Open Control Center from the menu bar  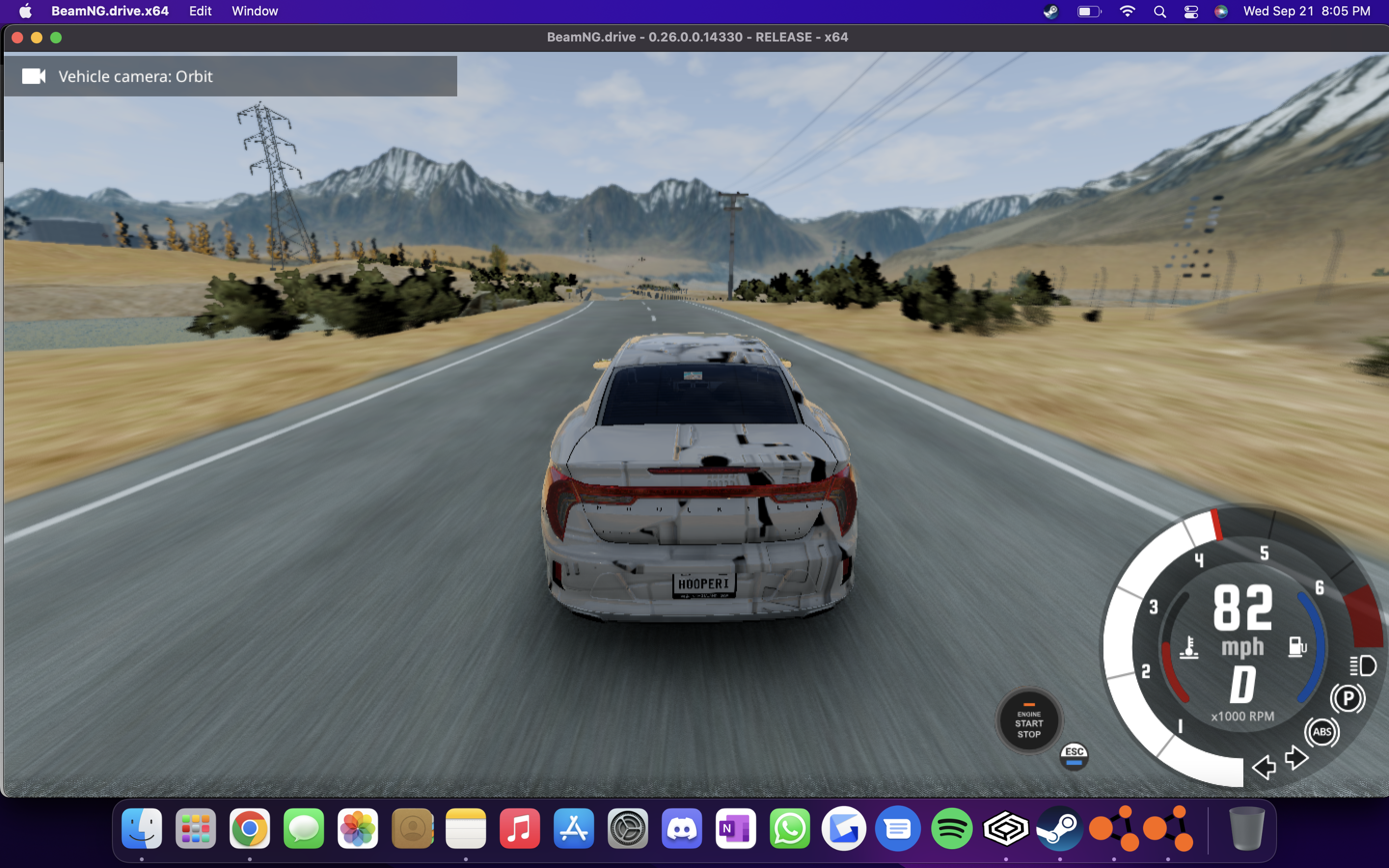point(1191,12)
